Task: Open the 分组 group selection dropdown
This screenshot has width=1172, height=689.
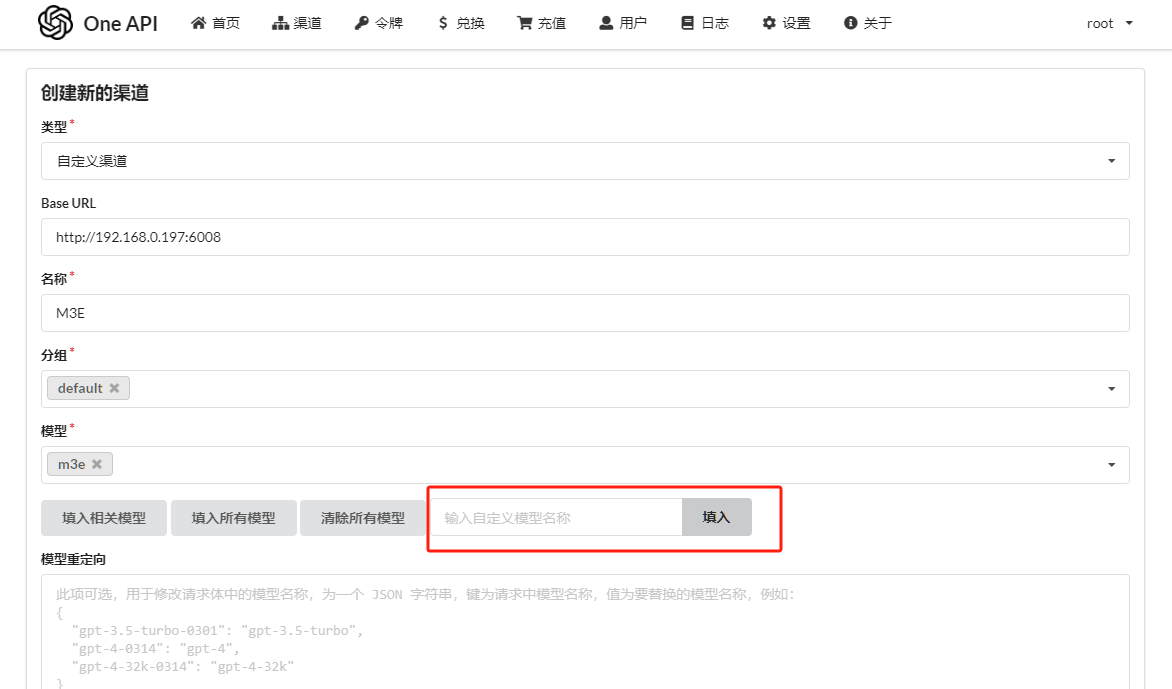Action: (x=1110, y=388)
